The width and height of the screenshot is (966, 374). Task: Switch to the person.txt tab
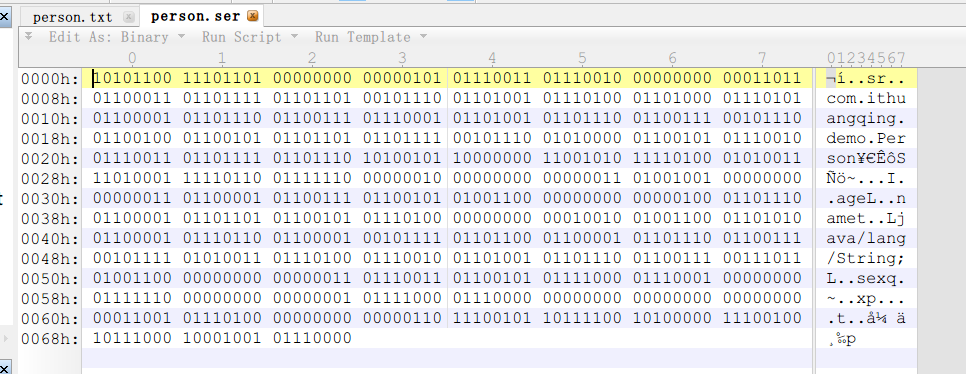[x=73, y=17]
